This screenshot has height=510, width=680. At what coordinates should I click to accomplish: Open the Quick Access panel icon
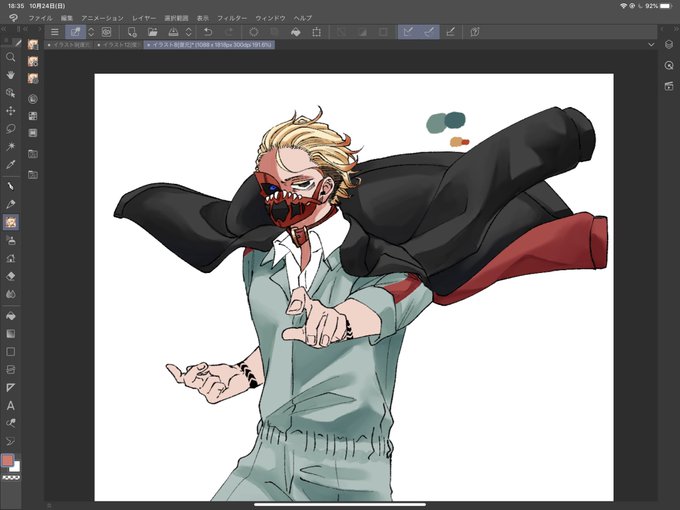669,65
